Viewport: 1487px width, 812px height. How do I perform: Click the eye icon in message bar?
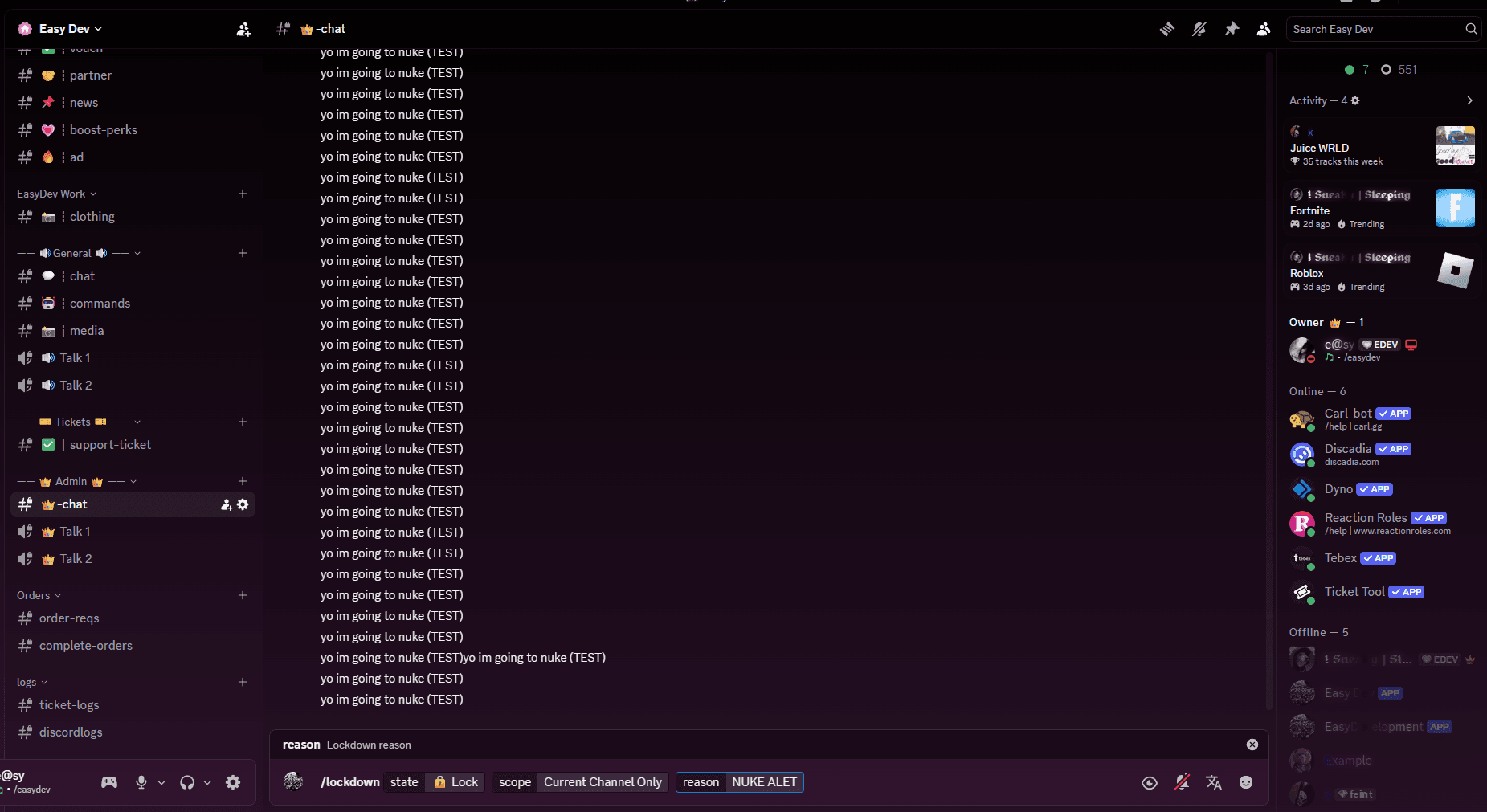pos(1150,782)
